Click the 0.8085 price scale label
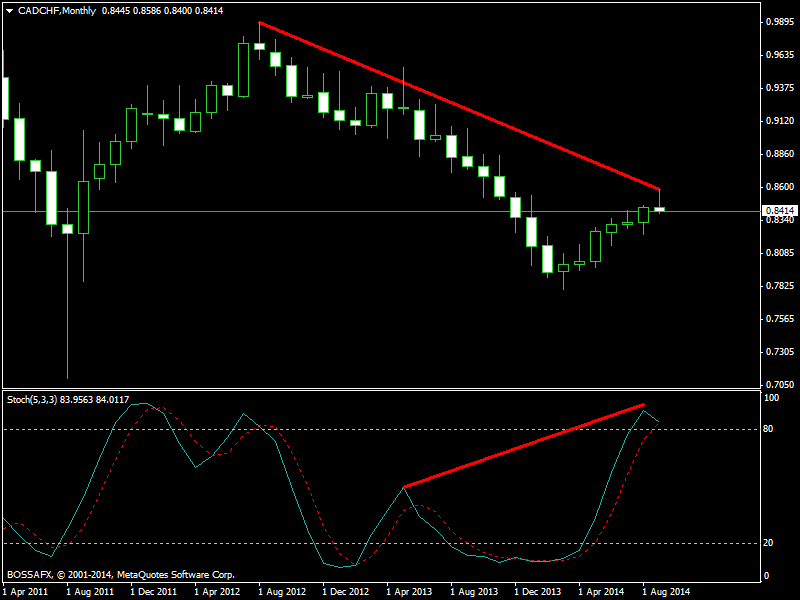The width and height of the screenshot is (800, 600). click(x=780, y=253)
